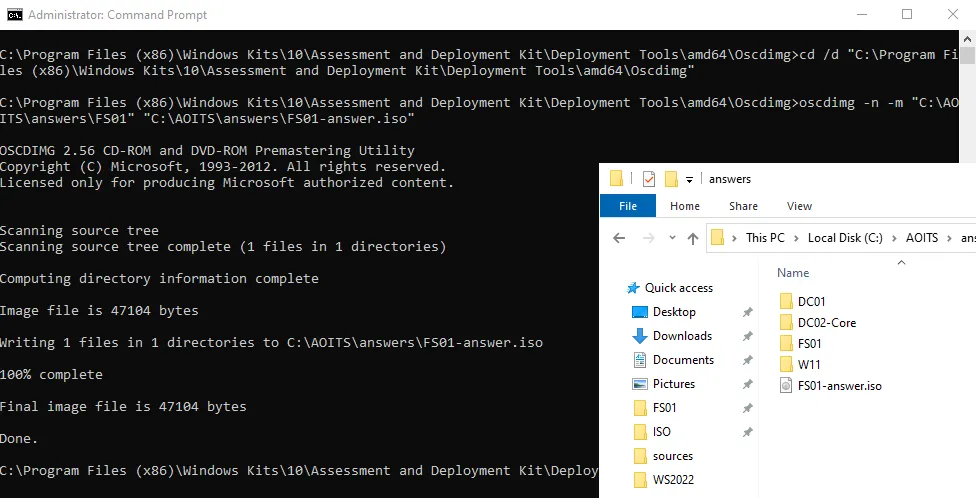Click the Quick access star icon

(x=633, y=288)
